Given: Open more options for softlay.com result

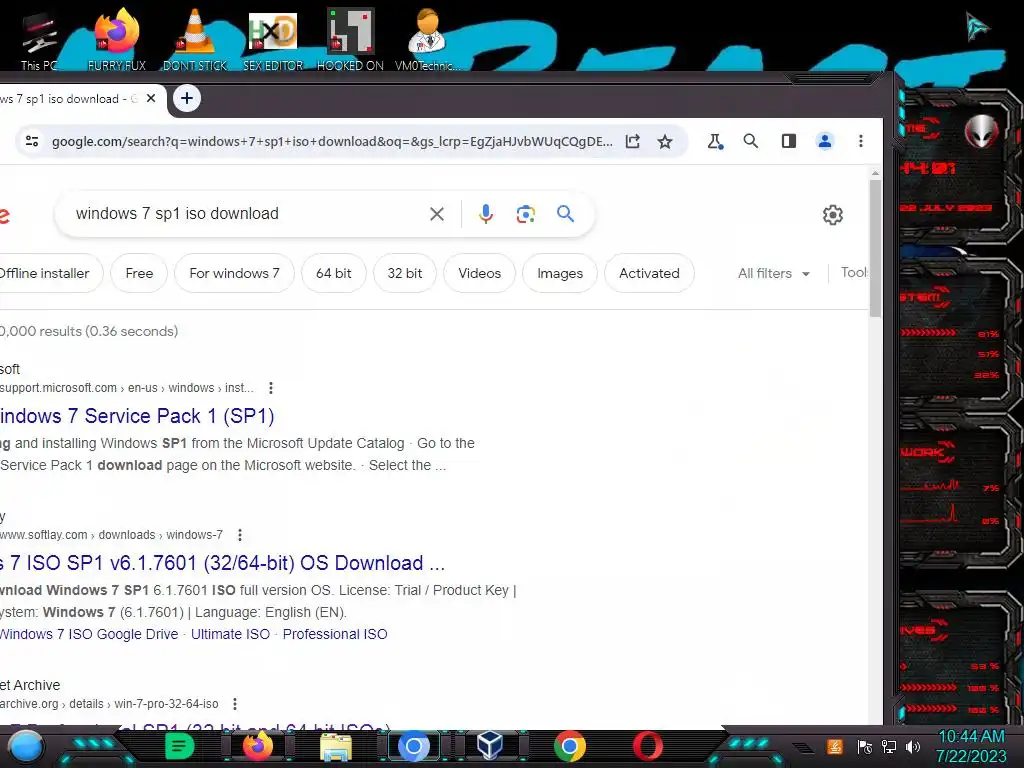Looking at the screenshot, I should pos(240,535).
